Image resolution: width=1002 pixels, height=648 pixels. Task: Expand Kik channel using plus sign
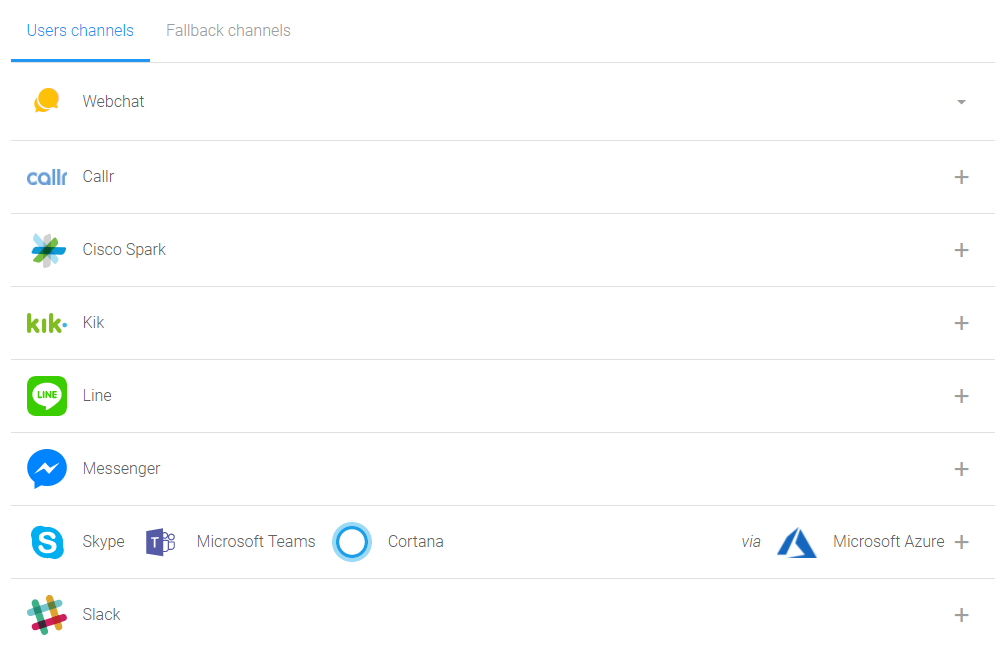(961, 323)
